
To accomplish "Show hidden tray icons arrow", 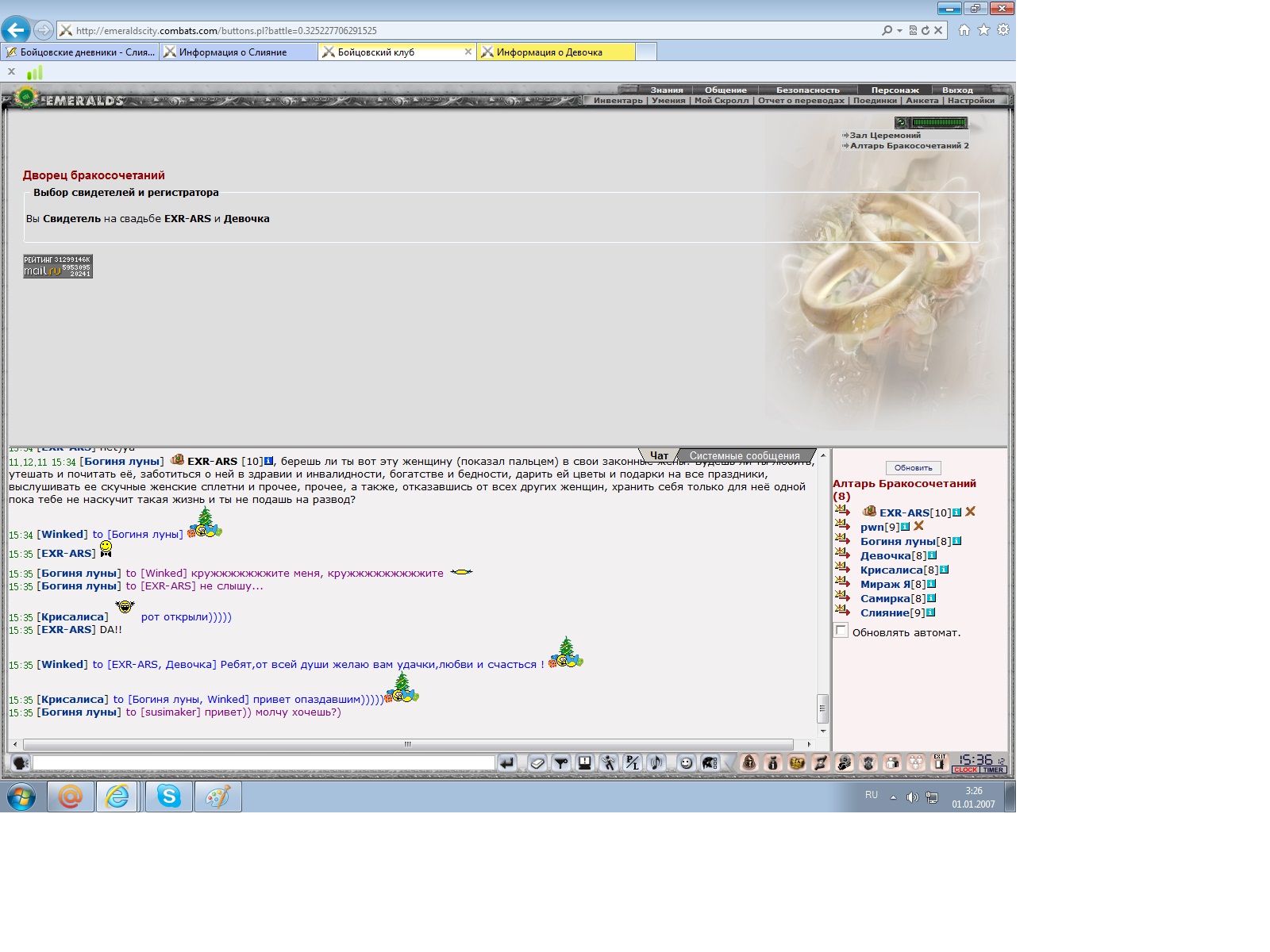I will point(893,797).
